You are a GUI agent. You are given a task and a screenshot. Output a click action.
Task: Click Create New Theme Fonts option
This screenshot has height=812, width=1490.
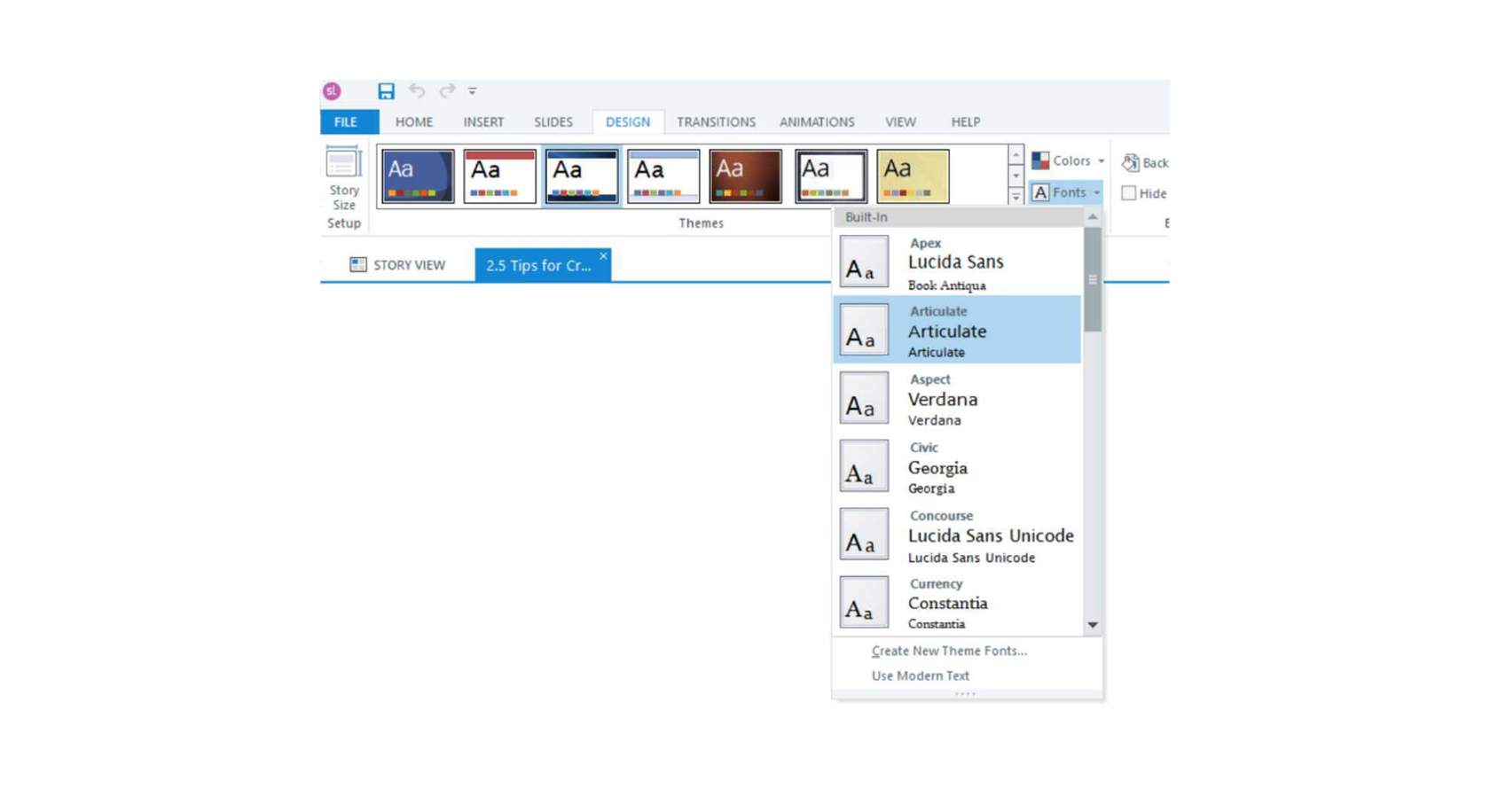(x=949, y=651)
